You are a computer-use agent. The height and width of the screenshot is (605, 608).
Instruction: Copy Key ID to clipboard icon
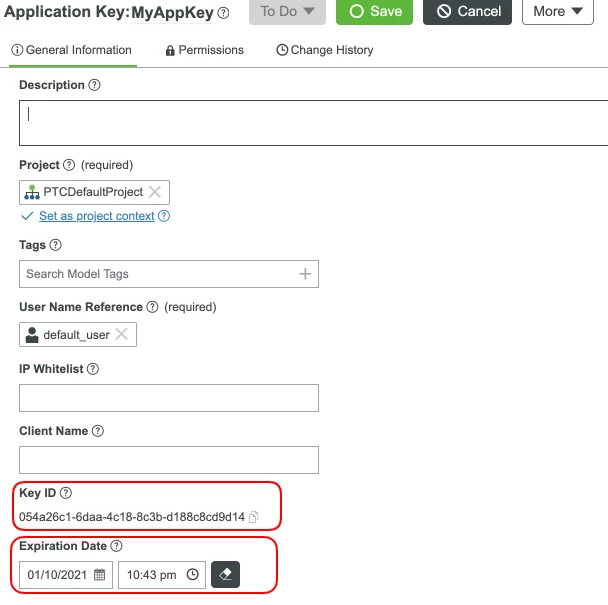pos(253,517)
